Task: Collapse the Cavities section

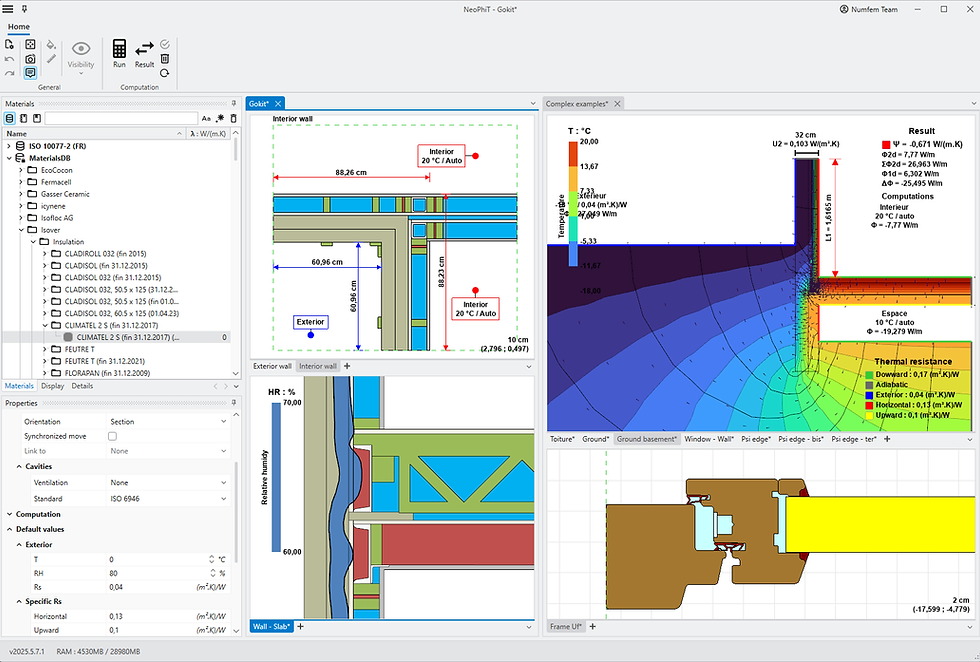Action: [19, 467]
